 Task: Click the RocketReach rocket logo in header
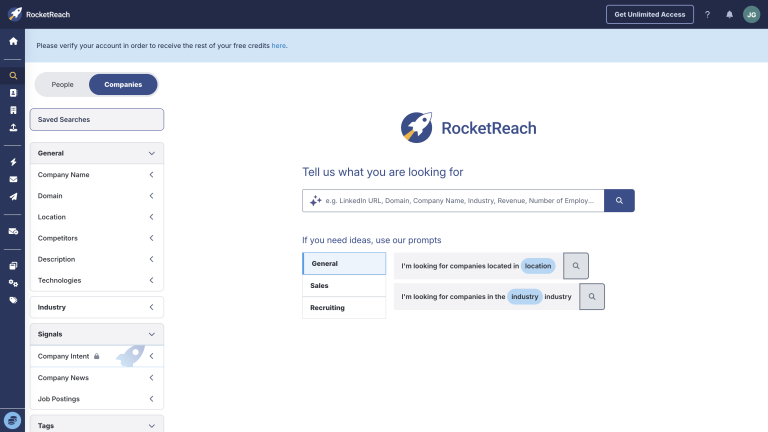pyautogui.click(x=15, y=14)
